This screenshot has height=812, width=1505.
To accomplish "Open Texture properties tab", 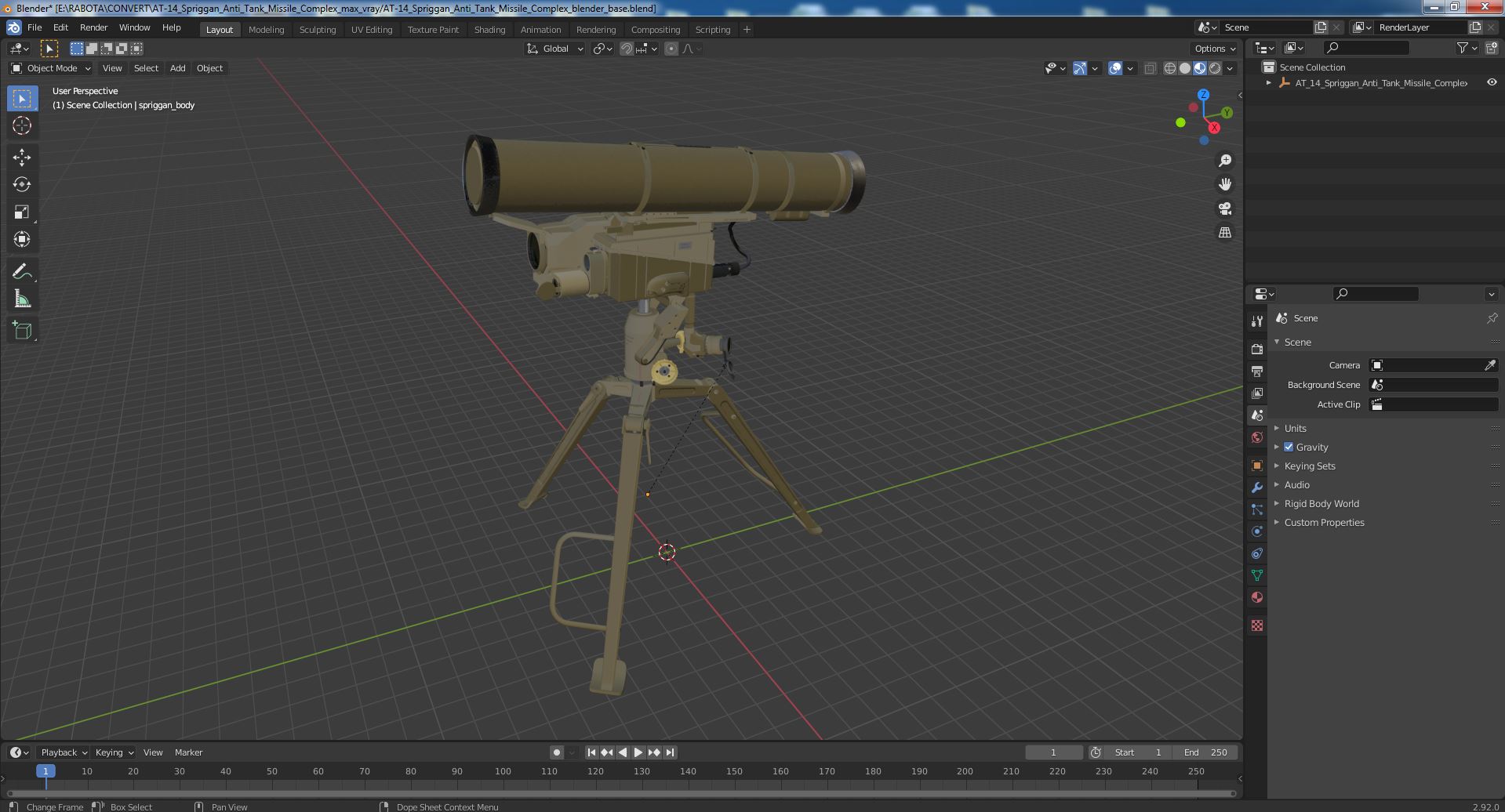I will [x=1257, y=625].
